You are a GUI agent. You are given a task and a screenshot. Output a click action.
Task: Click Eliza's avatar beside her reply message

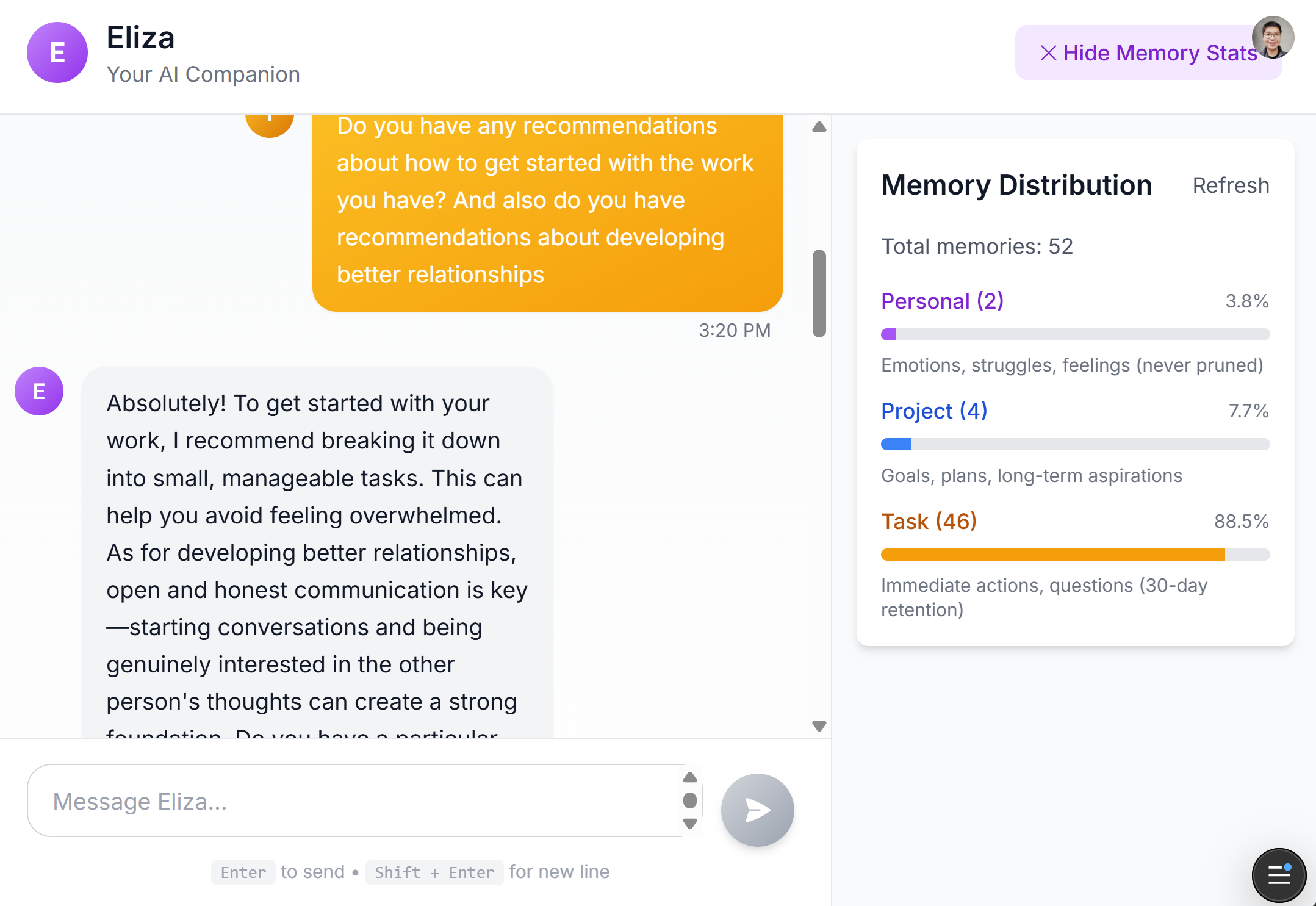click(x=38, y=390)
